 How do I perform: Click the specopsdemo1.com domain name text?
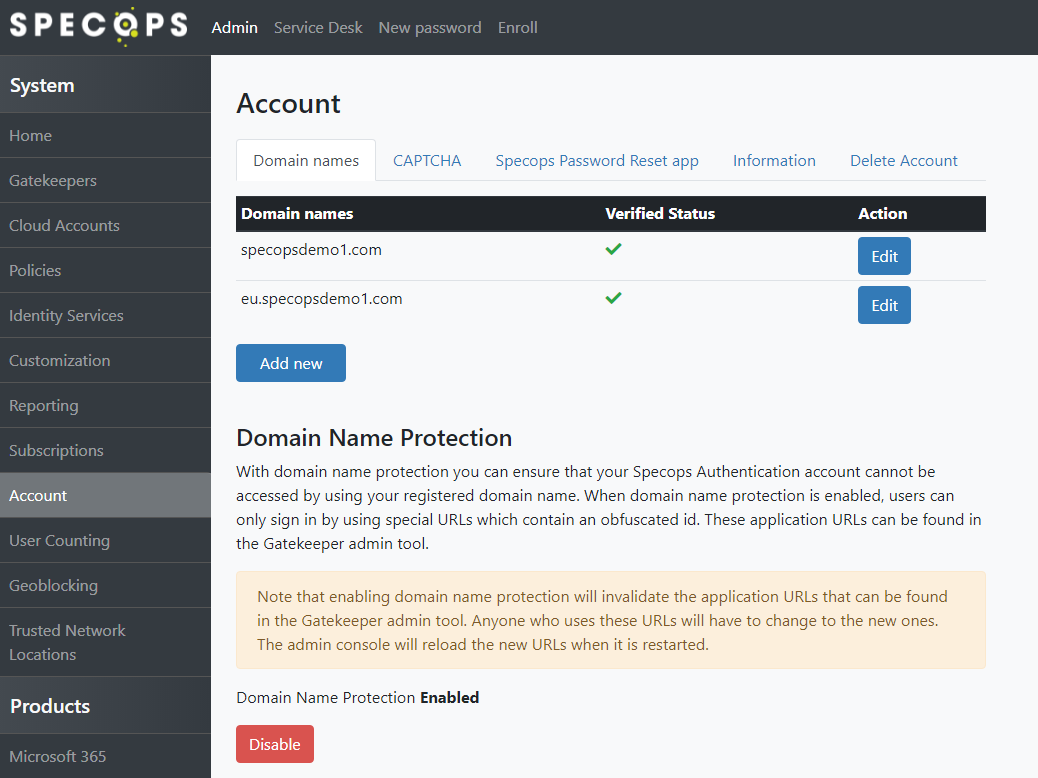point(311,250)
